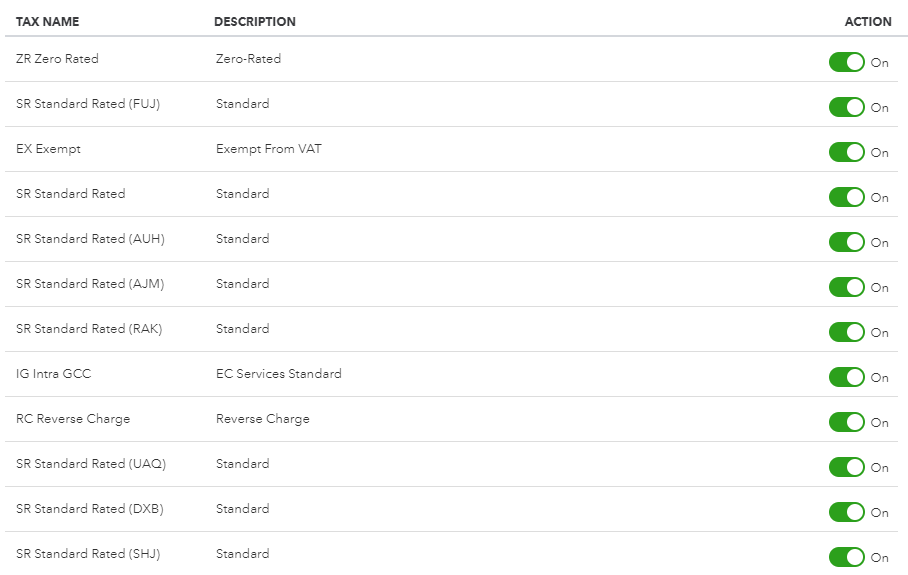Image resolution: width=908 pixels, height=575 pixels.
Task: Switch off plain SR Standard Rated toggle
Action: click(846, 197)
